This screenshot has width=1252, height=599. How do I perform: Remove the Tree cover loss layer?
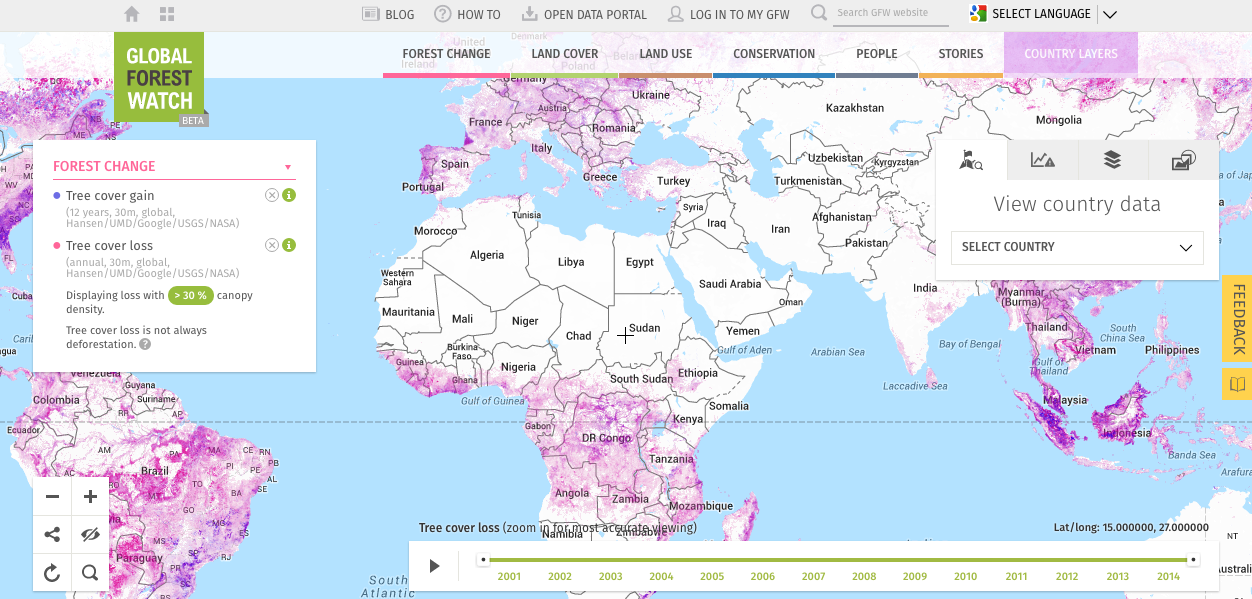(x=271, y=245)
